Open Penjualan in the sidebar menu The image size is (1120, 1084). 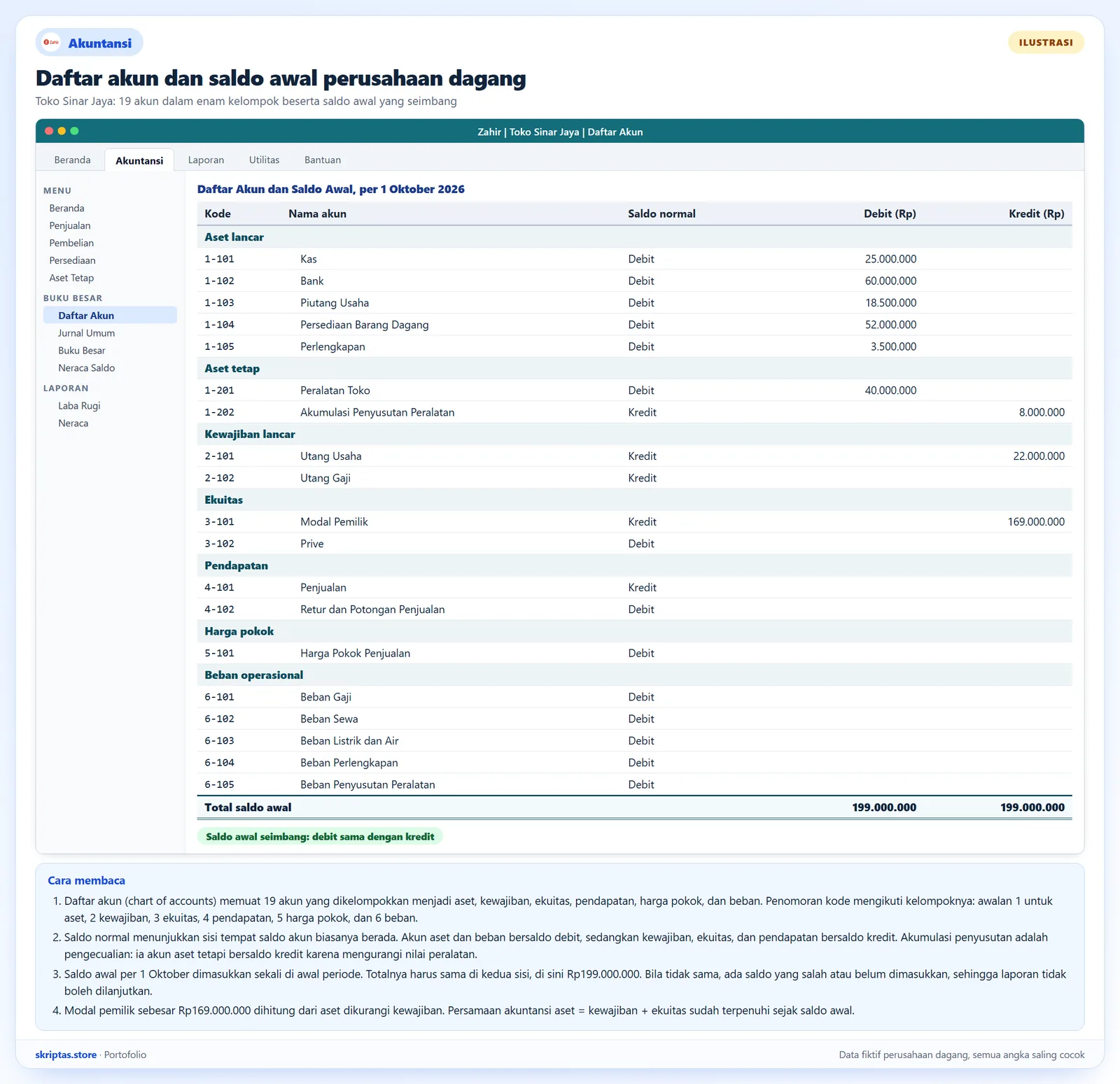pos(70,226)
